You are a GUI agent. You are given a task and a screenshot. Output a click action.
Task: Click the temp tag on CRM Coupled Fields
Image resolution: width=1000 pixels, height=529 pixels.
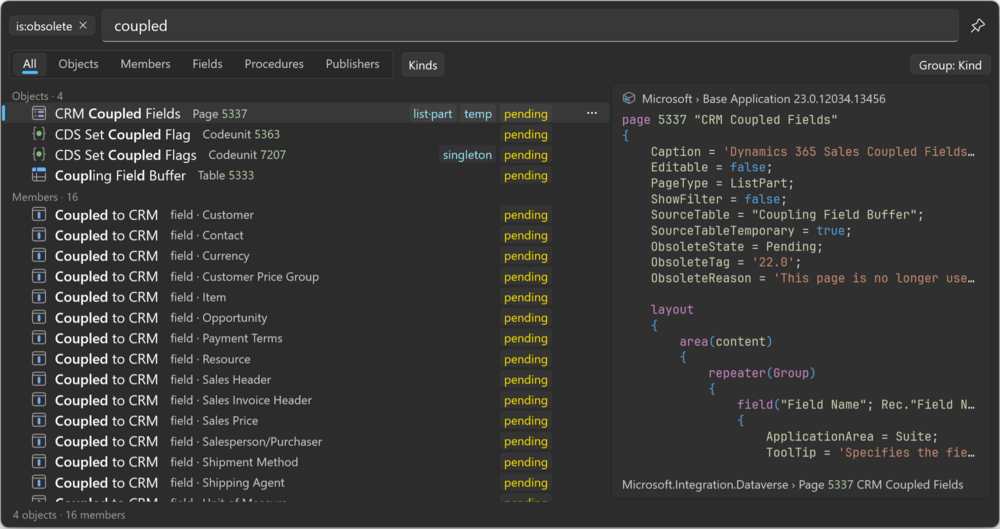click(478, 114)
